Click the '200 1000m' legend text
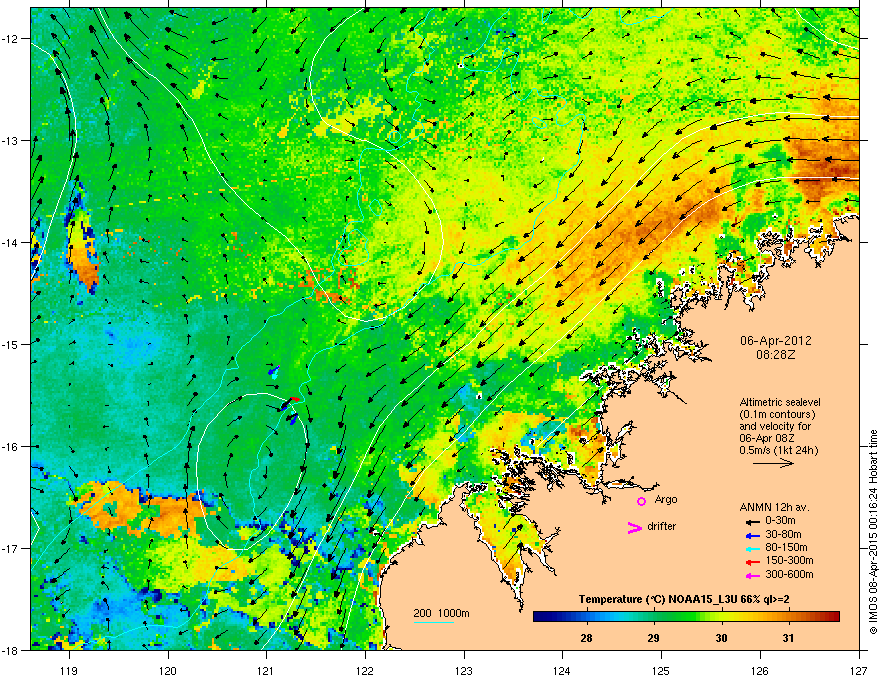Screen dimensions: 880x680 pos(441,614)
